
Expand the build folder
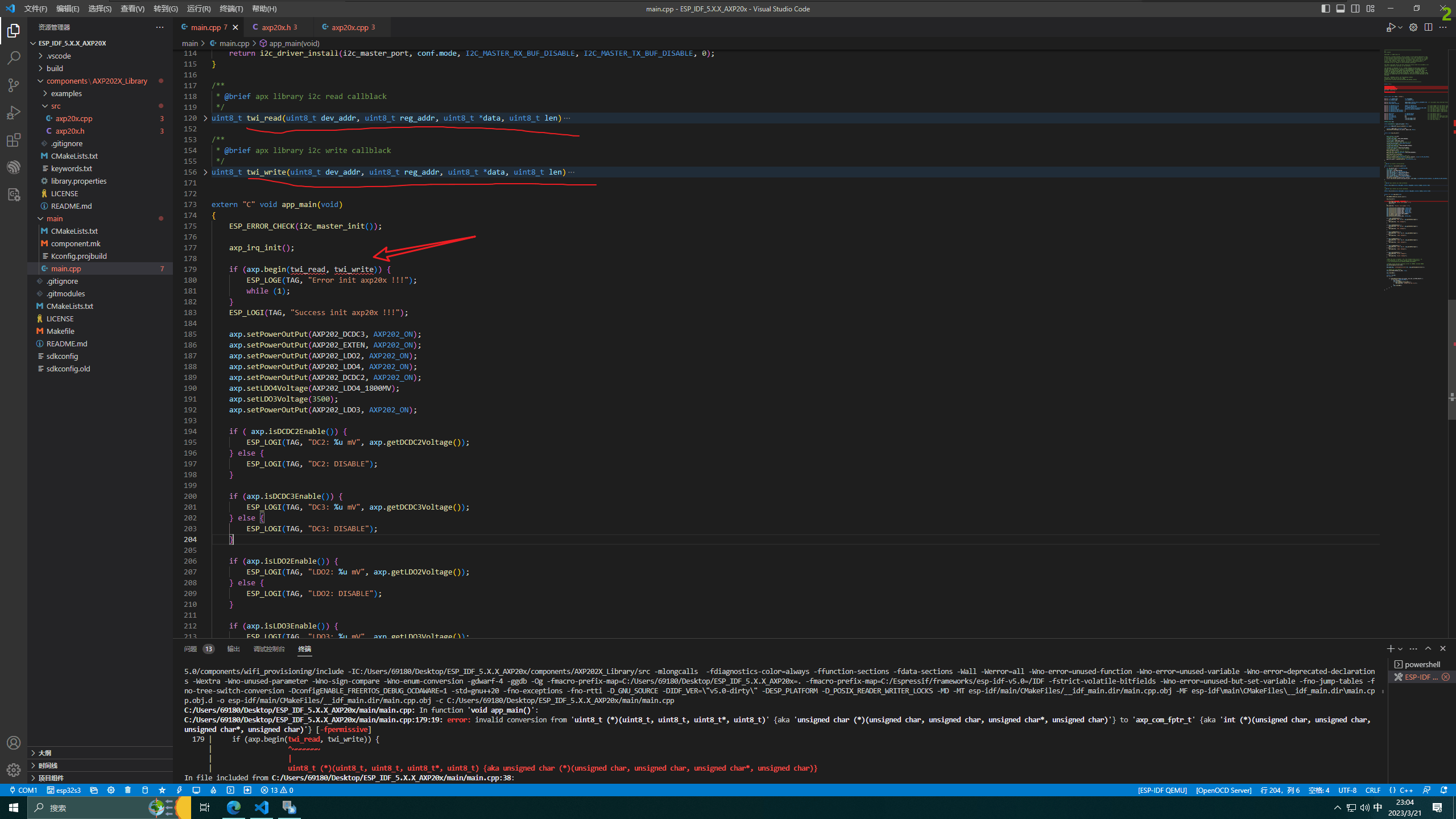(55, 68)
